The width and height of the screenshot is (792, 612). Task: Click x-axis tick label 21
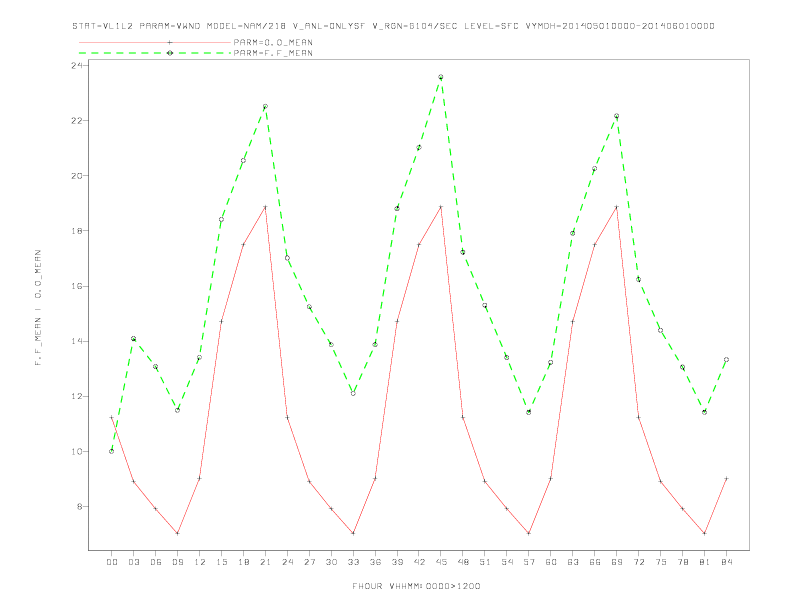point(265,562)
